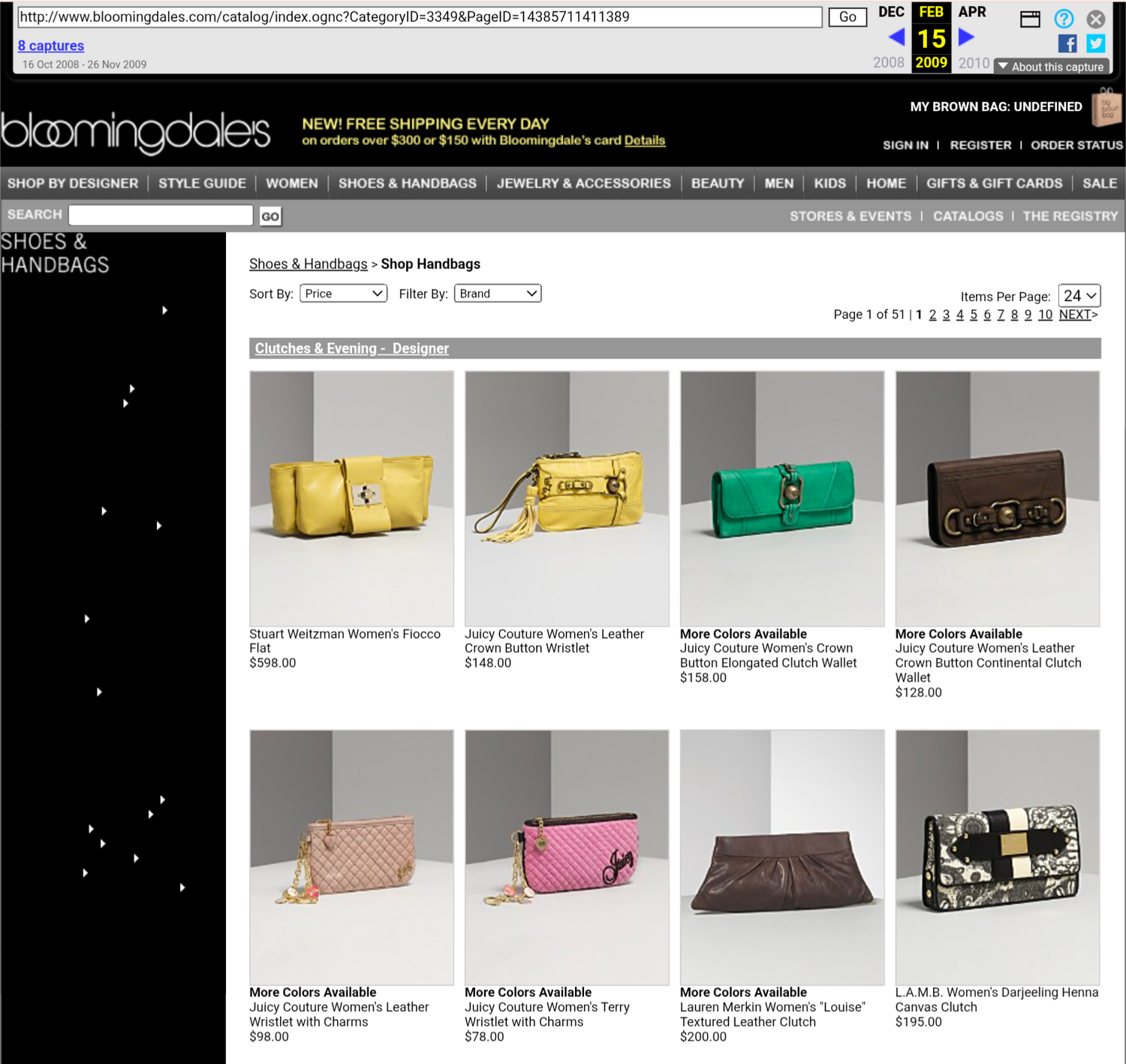Image resolution: width=1126 pixels, height=1064 pixels.
Task: Click the Bloomingdale's logo
Action: (136, 131)
